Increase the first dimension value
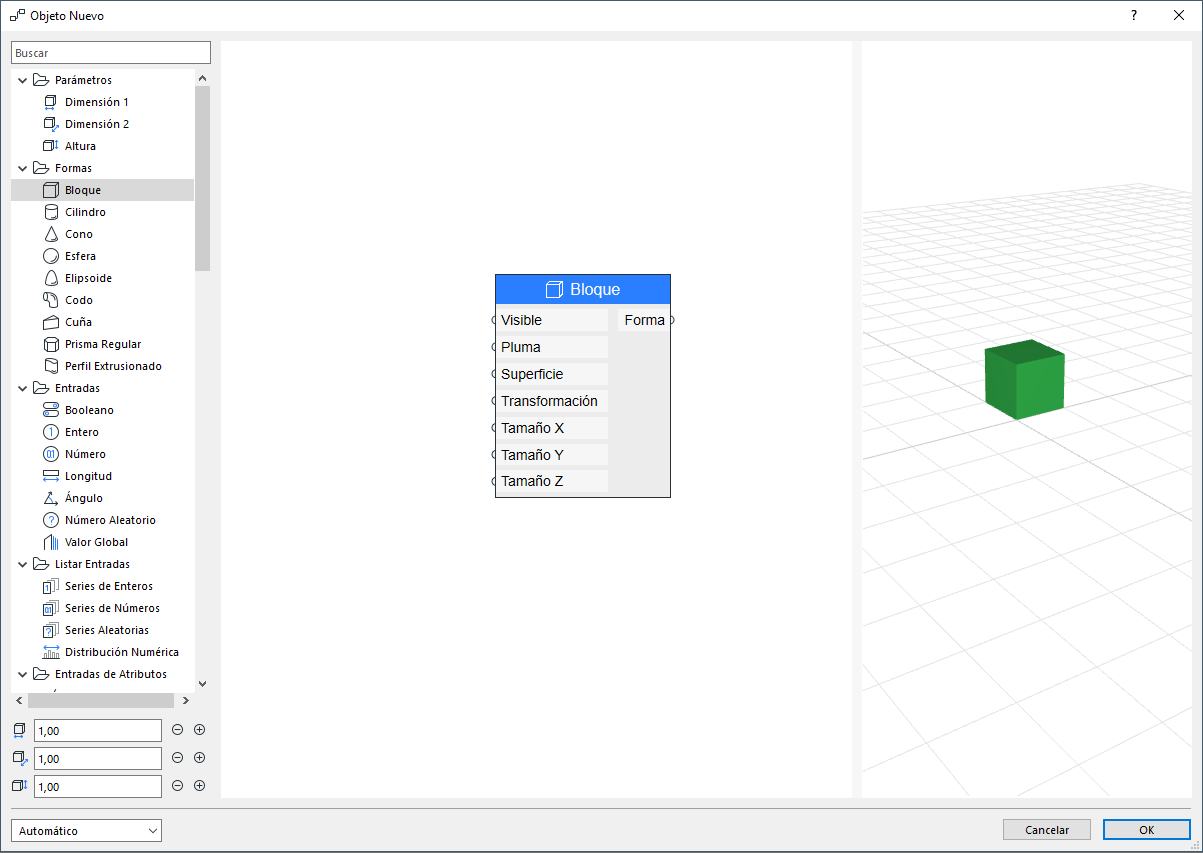The width and height of the screenshot is (1203, 853). (x=199, y=730)
